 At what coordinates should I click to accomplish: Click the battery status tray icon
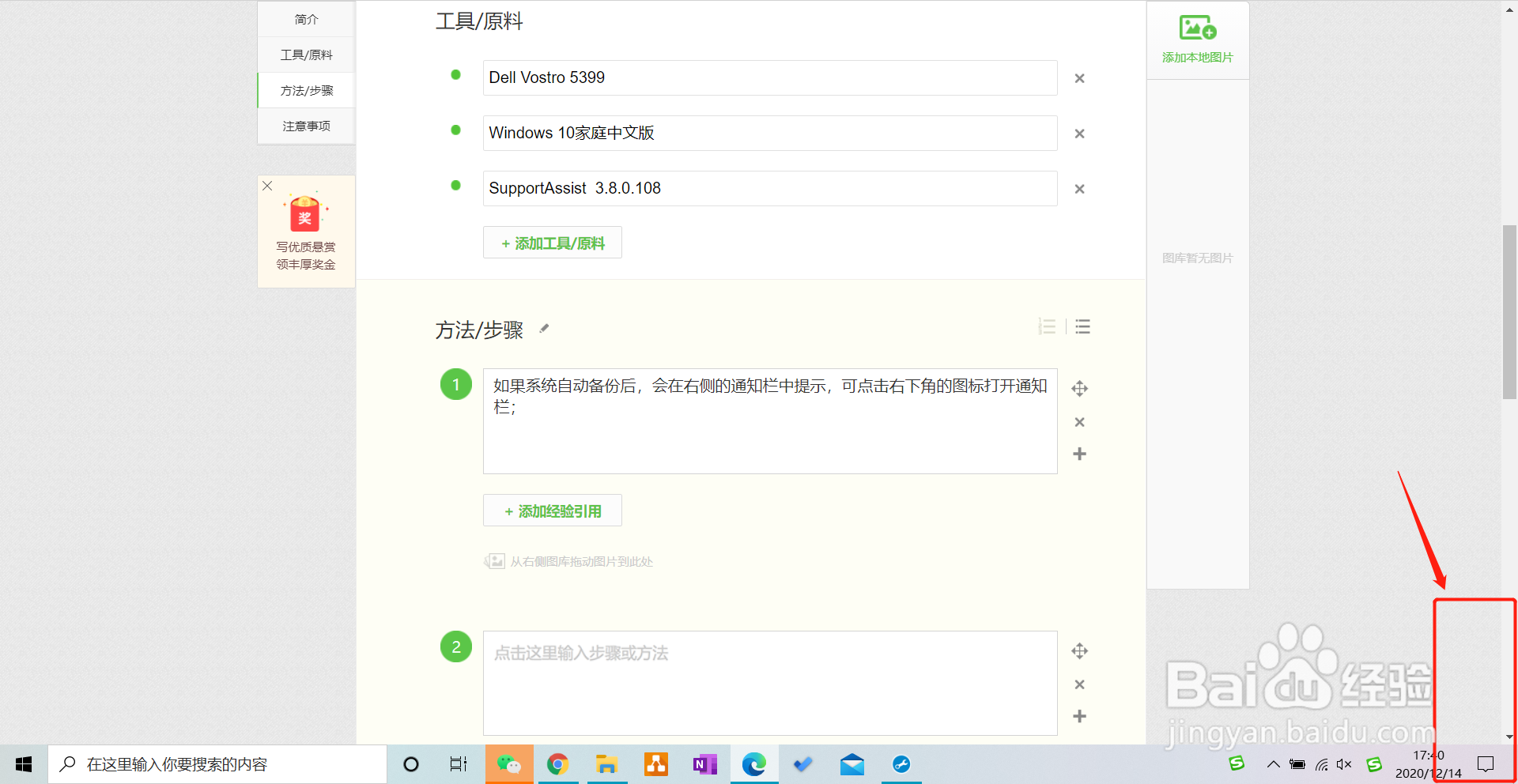[1297, 764]
